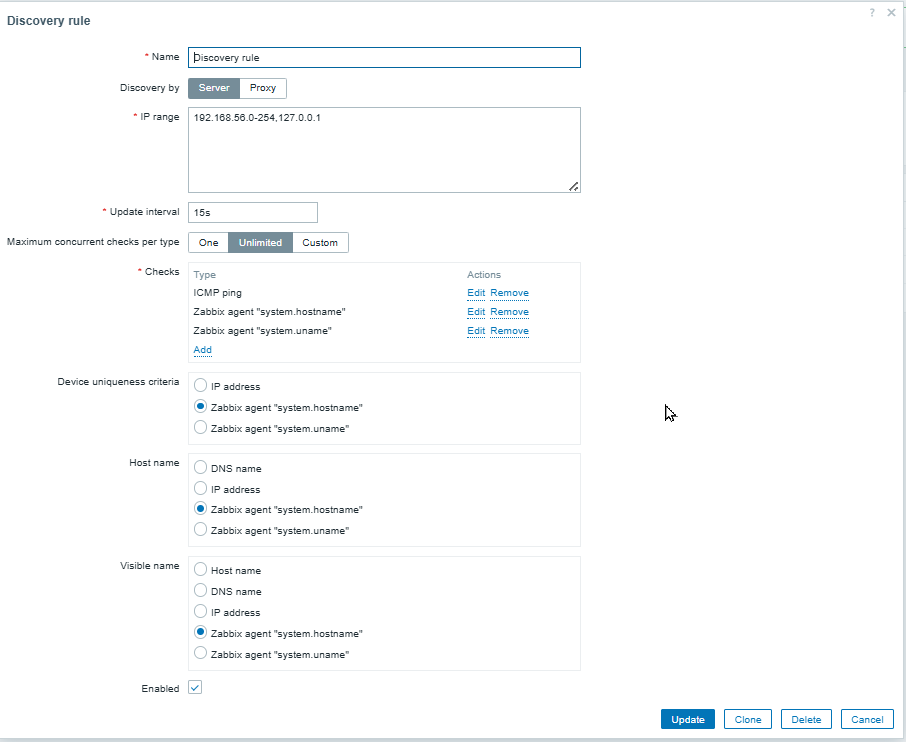The height and width of the screenshot is (742, 906).
Task: Edit the ICMP ping check
Action: (476, 293)
